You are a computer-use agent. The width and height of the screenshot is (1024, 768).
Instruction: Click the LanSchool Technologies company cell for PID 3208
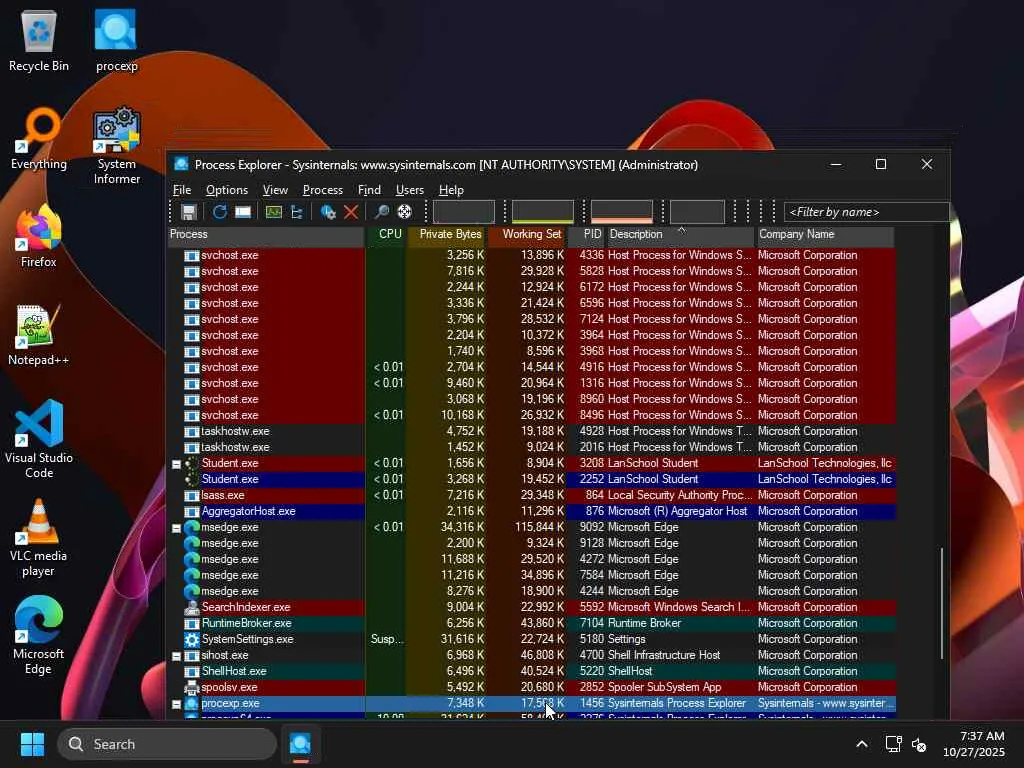pos(825,463)
